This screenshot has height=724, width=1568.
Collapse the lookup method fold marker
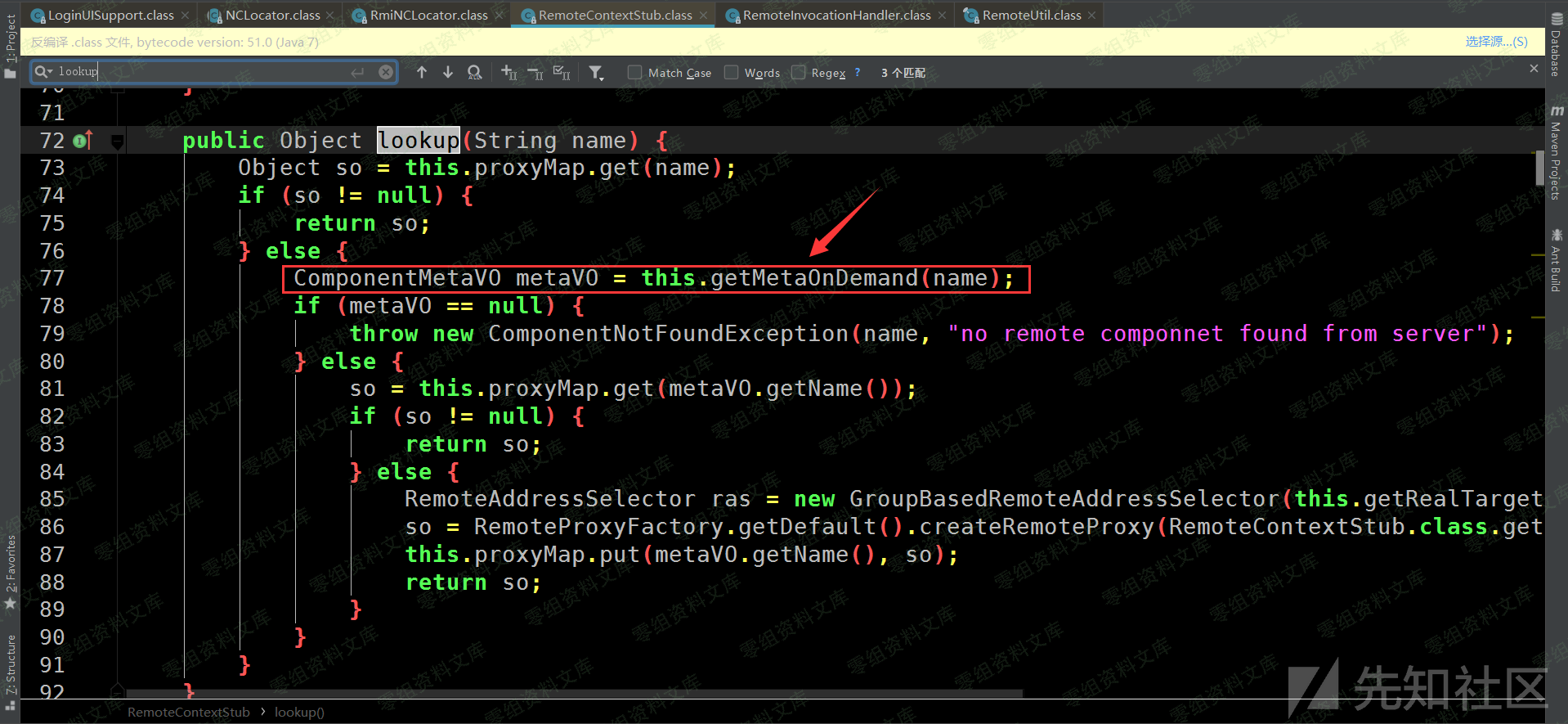click(118, 142)
